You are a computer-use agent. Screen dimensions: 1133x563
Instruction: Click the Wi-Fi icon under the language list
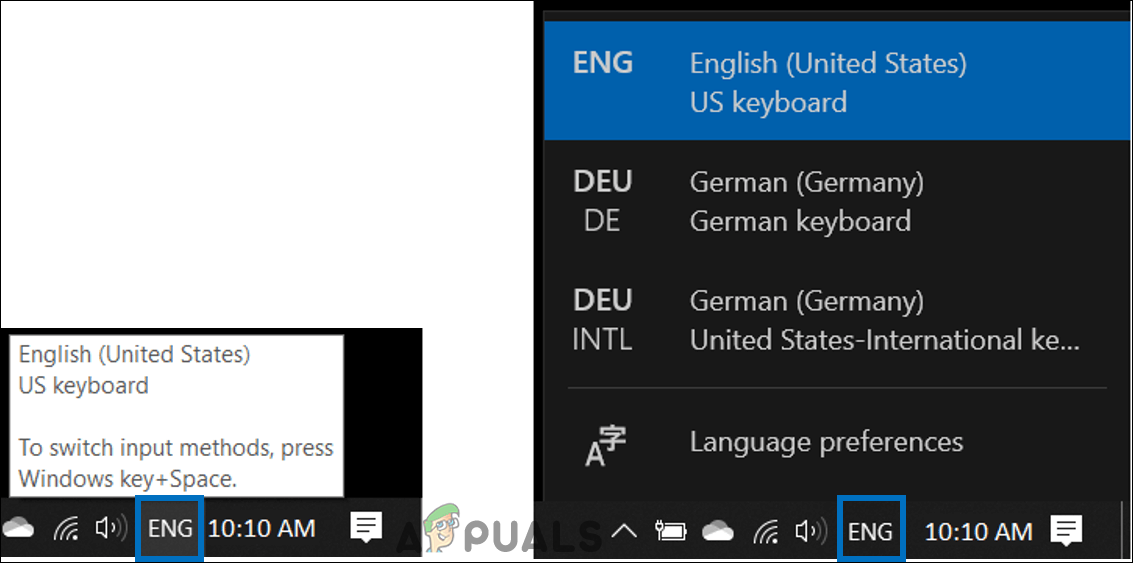pyautogui.click(x=766, y=531)
